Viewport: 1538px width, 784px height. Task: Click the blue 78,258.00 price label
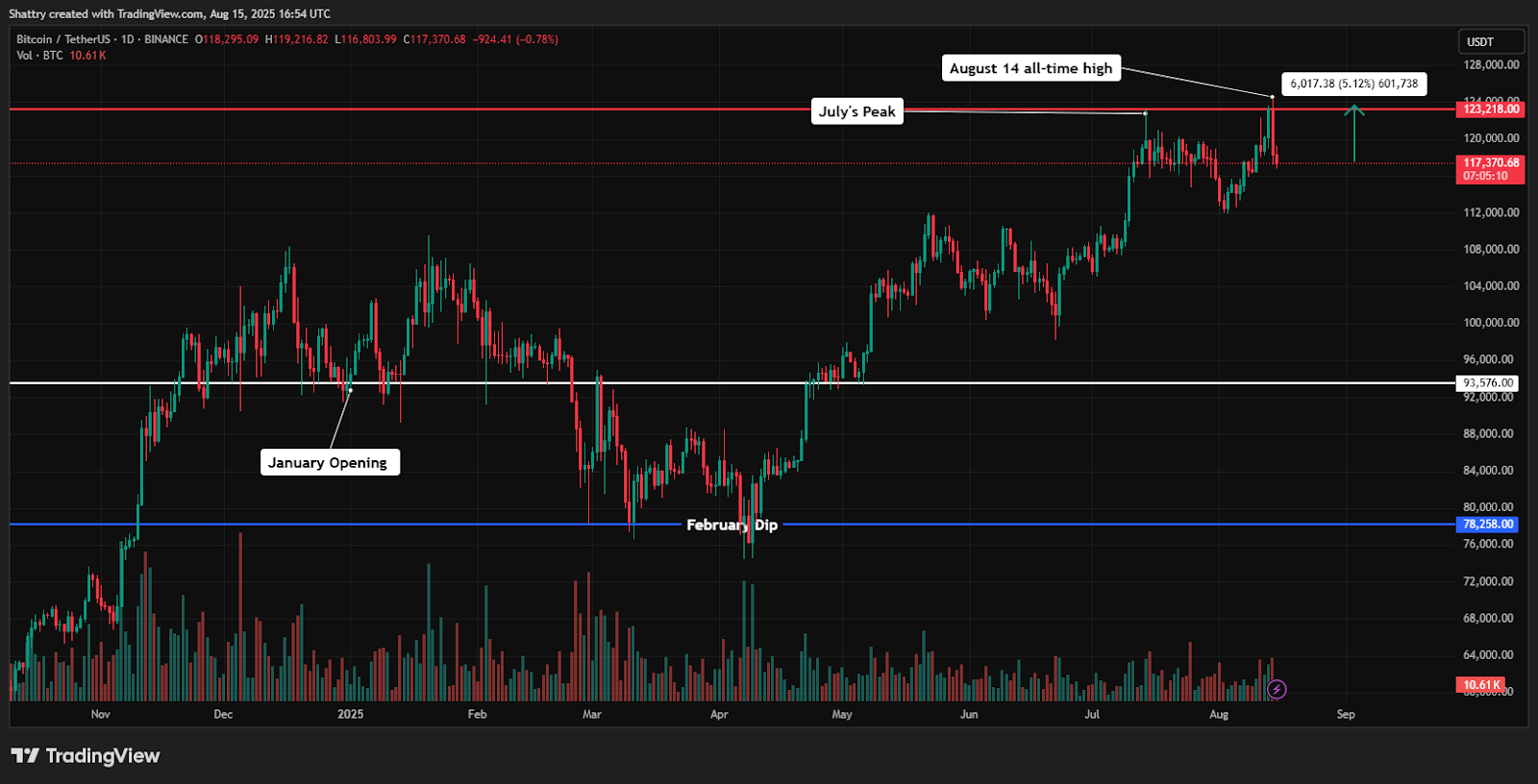[1488, 525]
